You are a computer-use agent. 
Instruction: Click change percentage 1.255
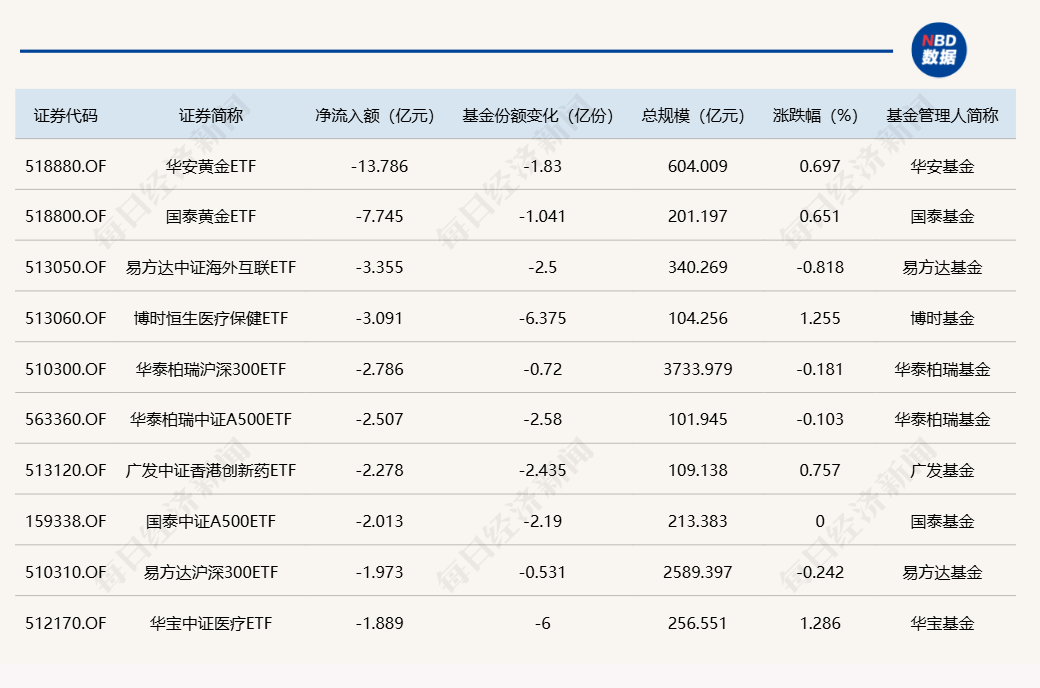[820, 318]
